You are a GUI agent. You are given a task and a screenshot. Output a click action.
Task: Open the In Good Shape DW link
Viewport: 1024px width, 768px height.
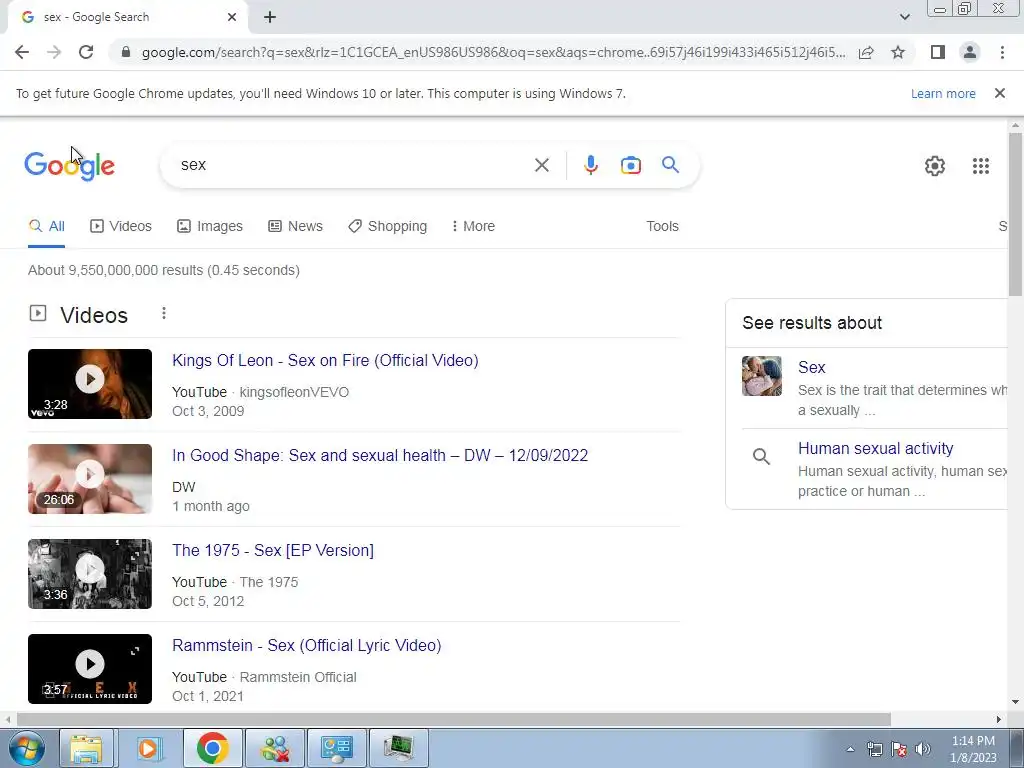click(x=380, y=455)
